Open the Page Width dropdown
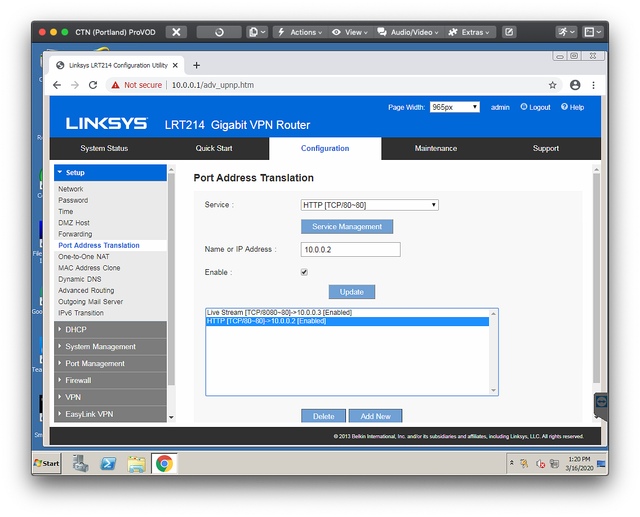This screenshot has height=517, width=640. pyautogui.click(x=454, y=107)
